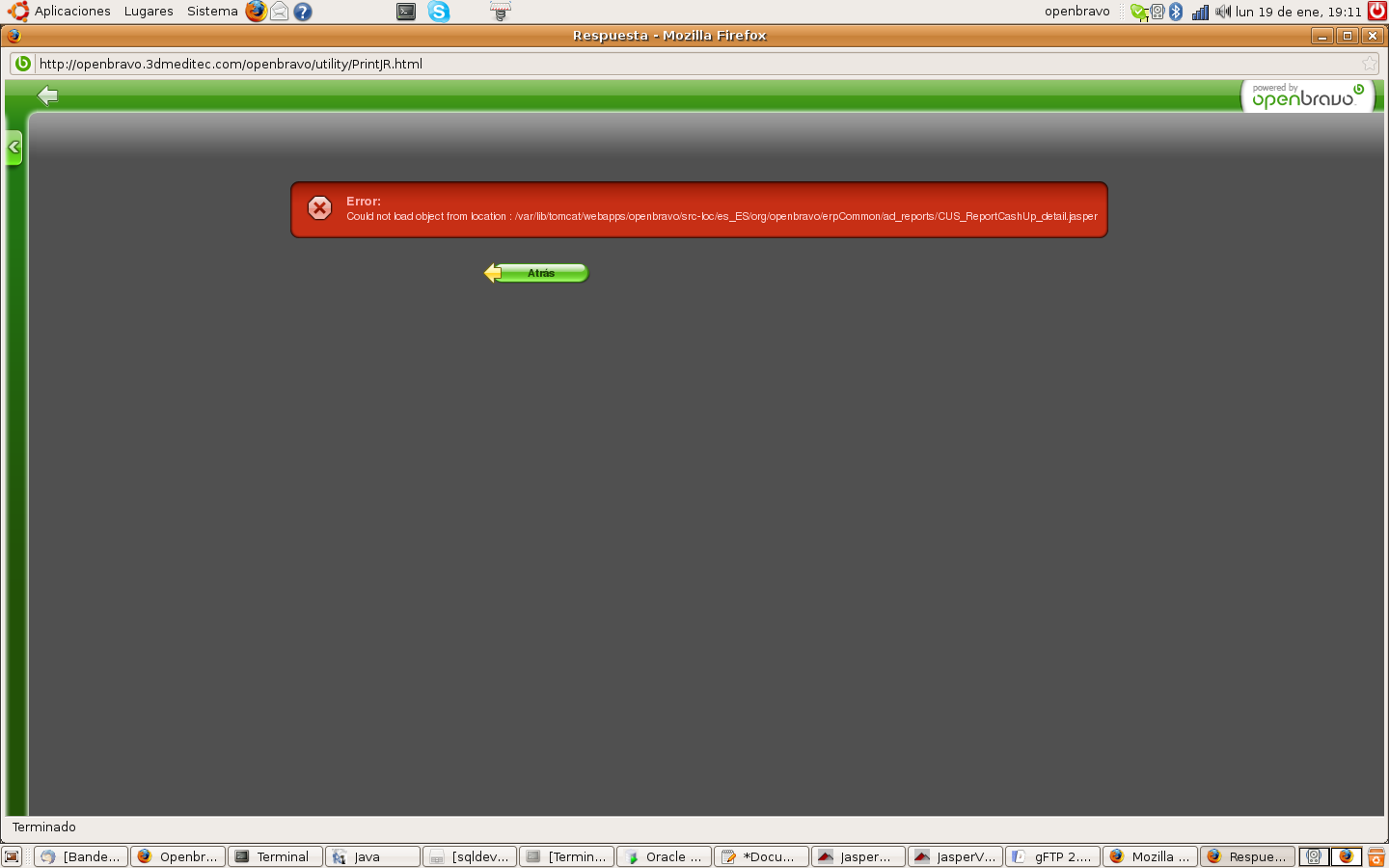The image size is (1389, 868).
Task: Bookmark this page with the star icon
Action: tap(1370, 64)
